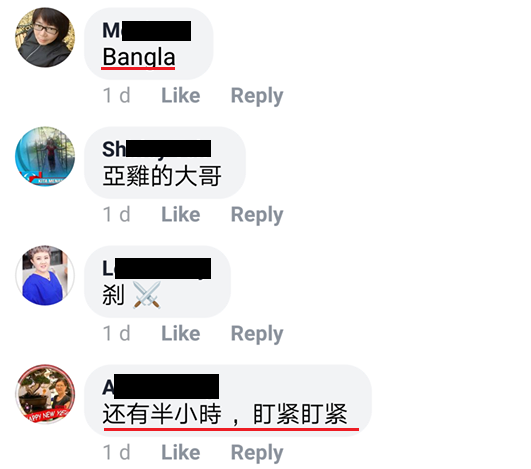This screenshot has width=531, height=469.
Task: Click timestamp below 亞雞的大哥 comment
Action: (116, 214)
